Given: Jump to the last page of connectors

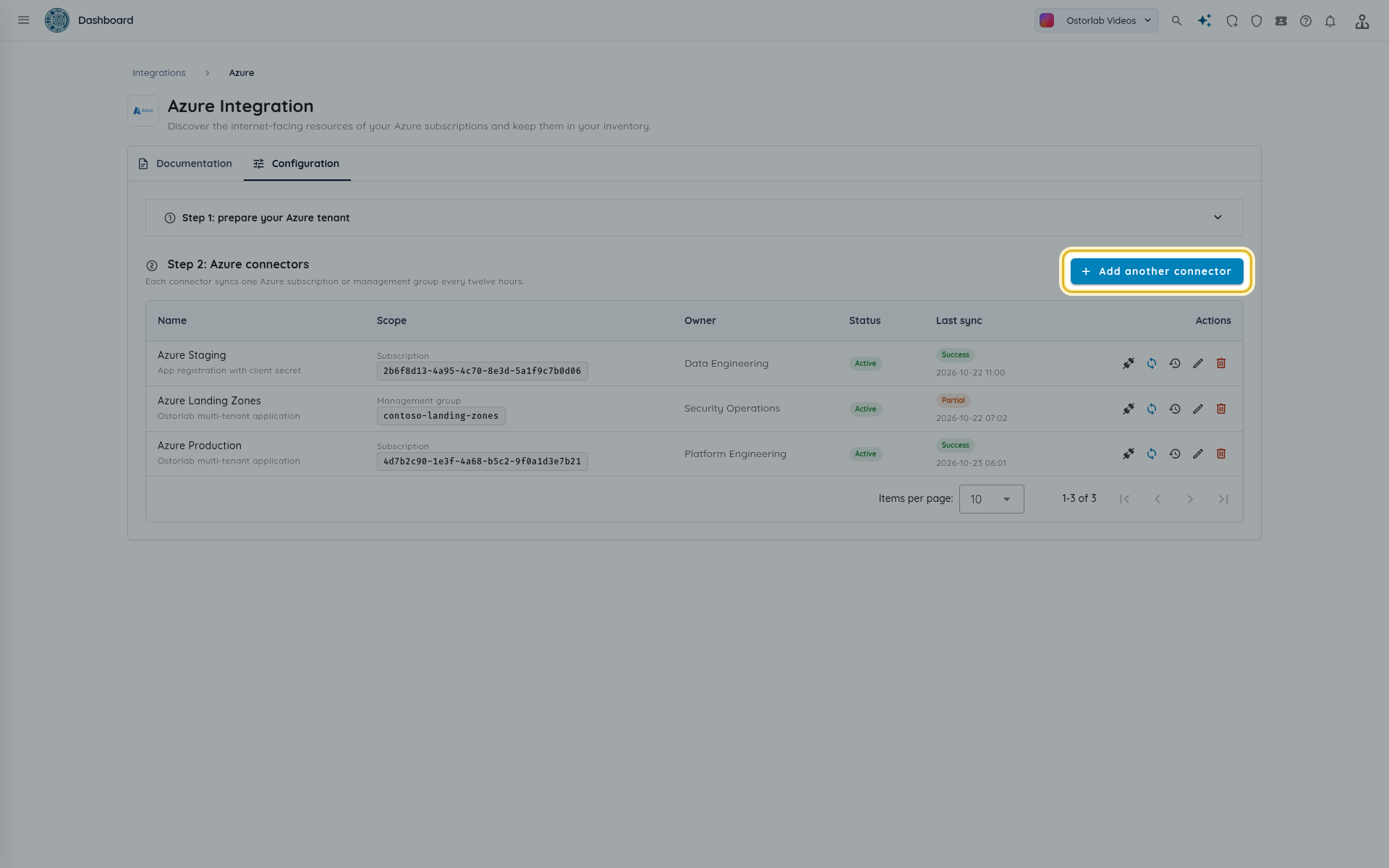Looking at the screenshot, I should 1223,499.
